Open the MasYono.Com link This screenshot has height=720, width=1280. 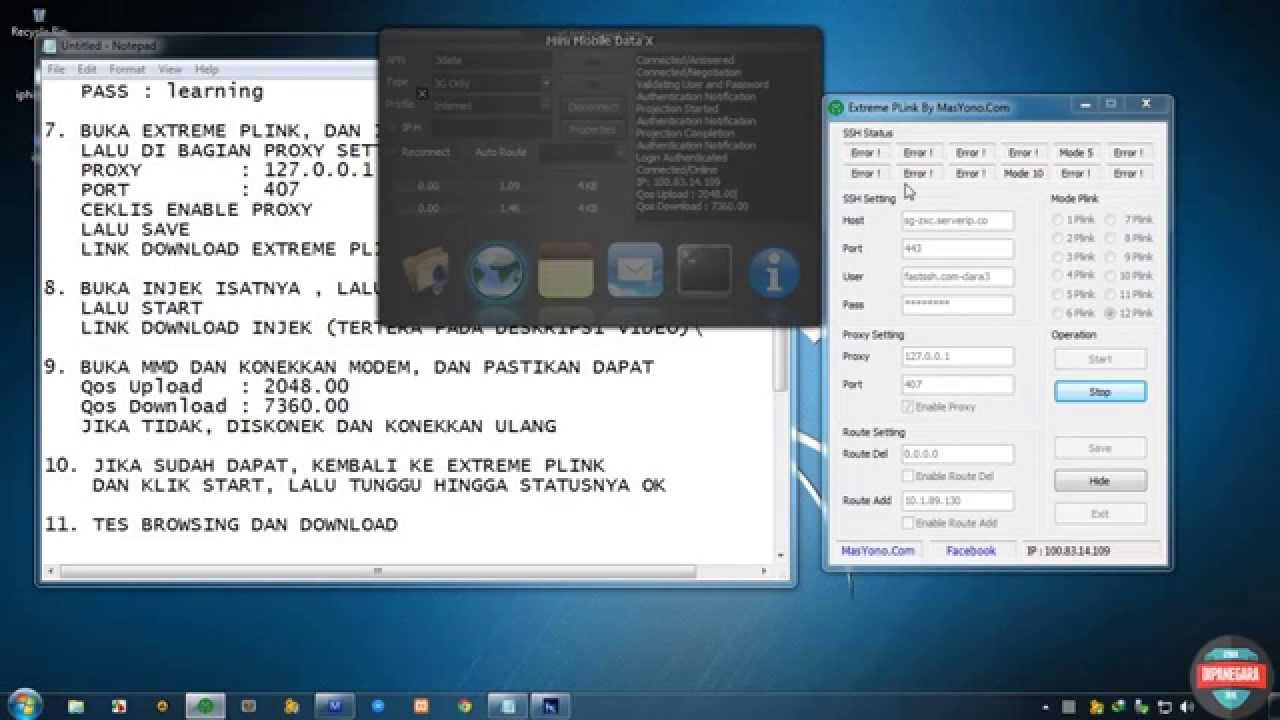coord(877,551)
